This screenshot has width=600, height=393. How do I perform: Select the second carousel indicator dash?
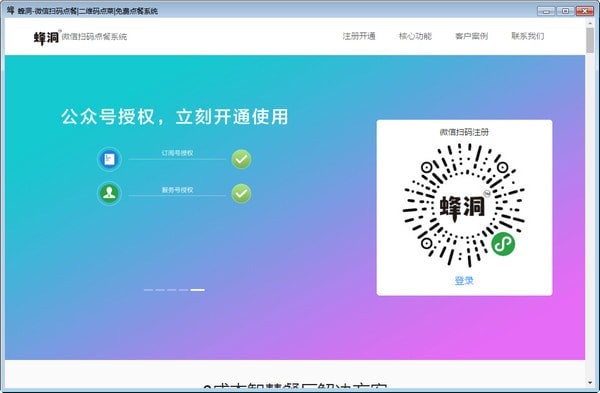pyautogui.click(x=160, y=290)
